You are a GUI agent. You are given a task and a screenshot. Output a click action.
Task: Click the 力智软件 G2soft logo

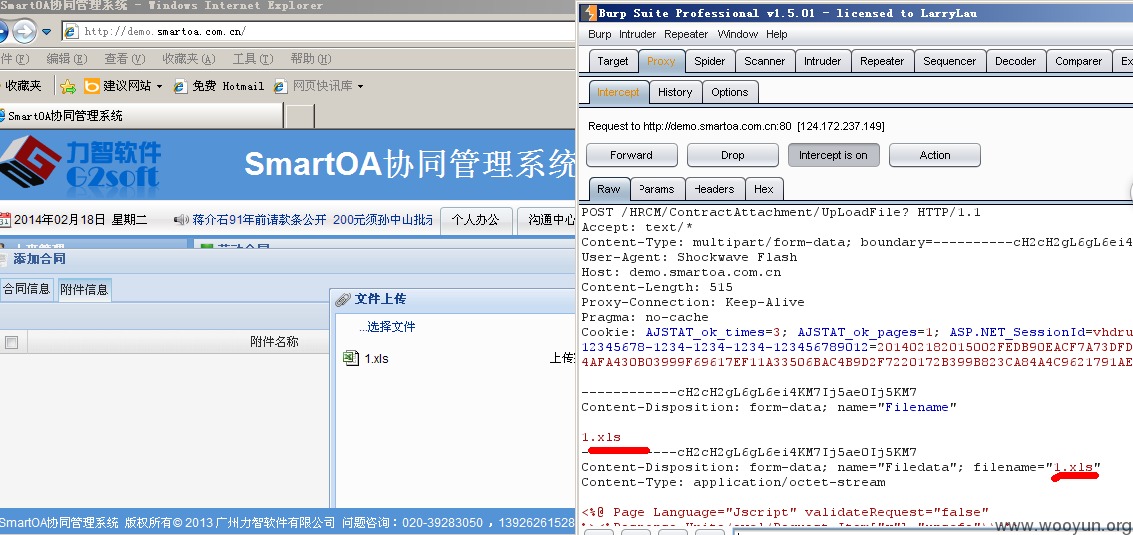(x=81, y=163)
